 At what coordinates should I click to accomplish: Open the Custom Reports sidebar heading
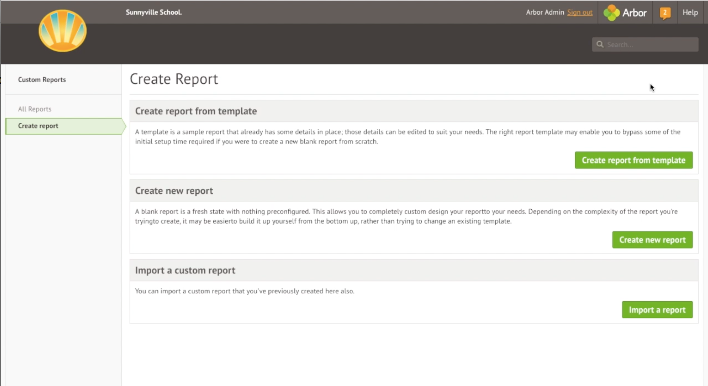[x=42, y=79]
